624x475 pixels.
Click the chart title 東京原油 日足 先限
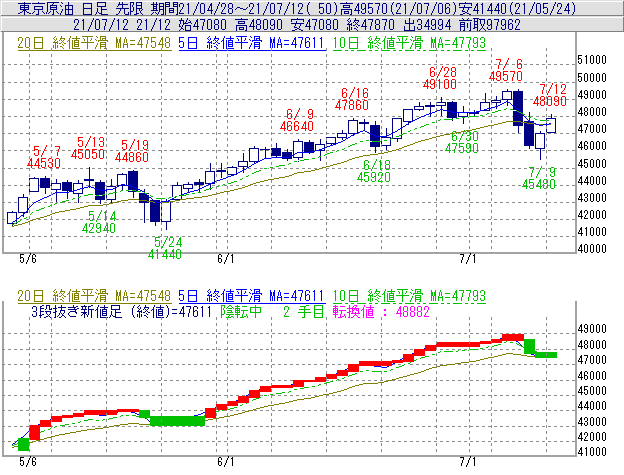coord(82,8)
